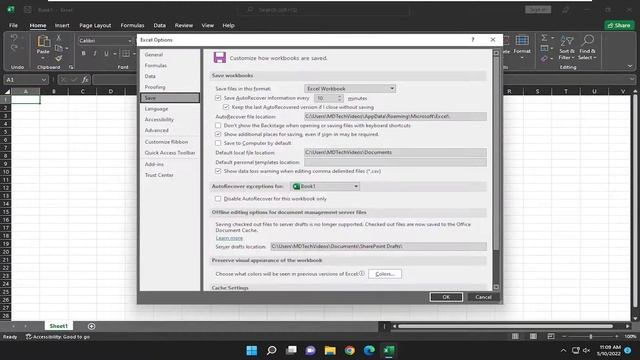The image size is (640, 360).
Task: Click the Excel Options vertical scrollbar
Action: 496,153
